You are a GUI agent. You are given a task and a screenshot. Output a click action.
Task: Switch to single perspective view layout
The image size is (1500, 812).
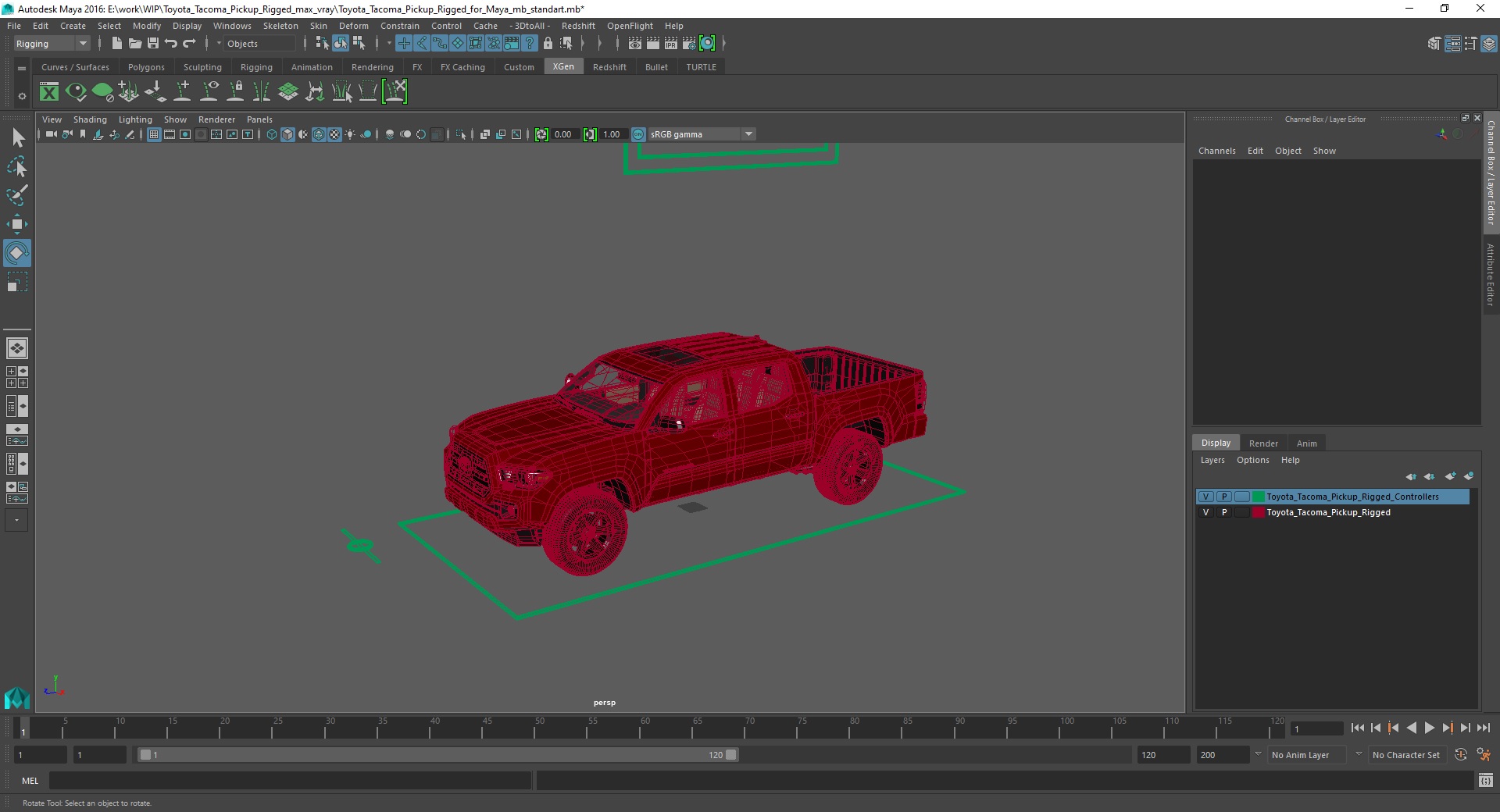(17, 348)
